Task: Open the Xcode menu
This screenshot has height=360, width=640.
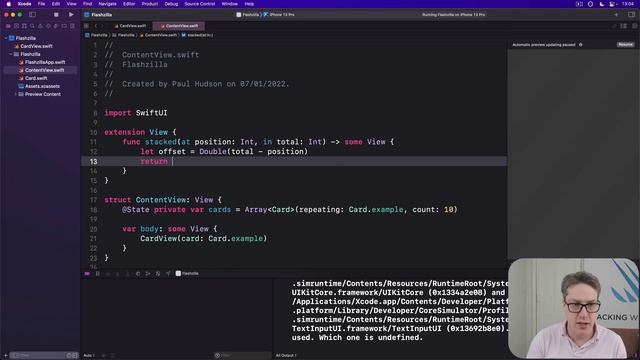Action: click(x=24, y=4)
